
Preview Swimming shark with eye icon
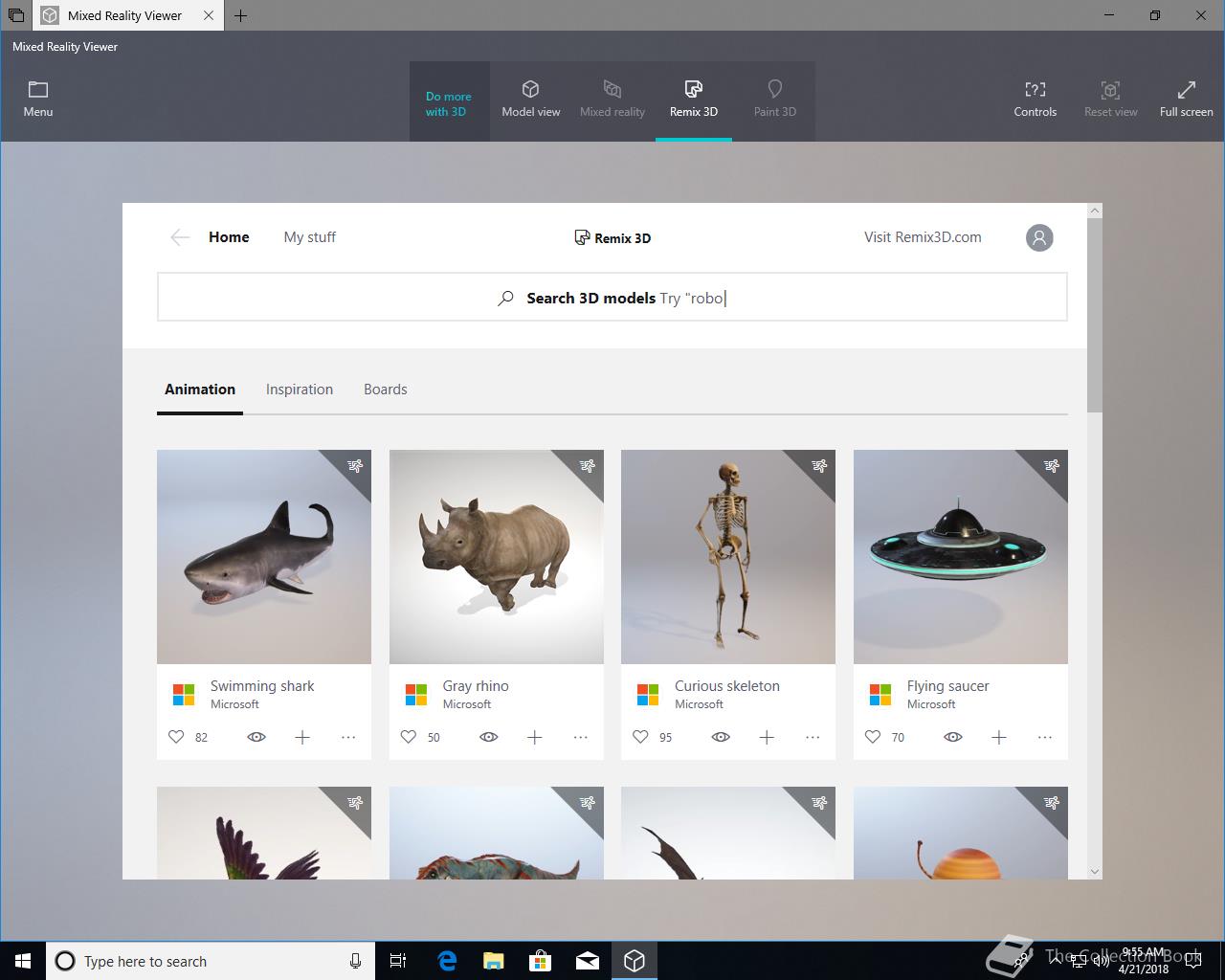click(256, 737)
